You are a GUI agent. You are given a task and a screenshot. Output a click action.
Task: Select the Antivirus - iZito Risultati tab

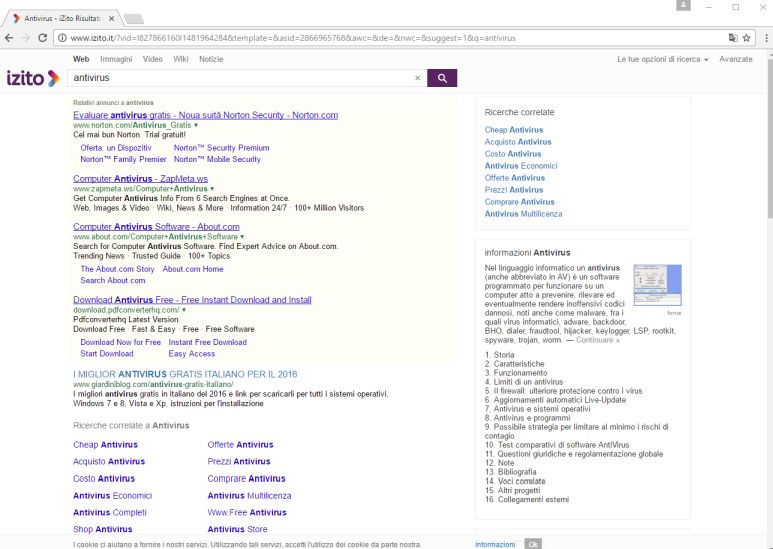pyautogui.click(x=62, y=18)
